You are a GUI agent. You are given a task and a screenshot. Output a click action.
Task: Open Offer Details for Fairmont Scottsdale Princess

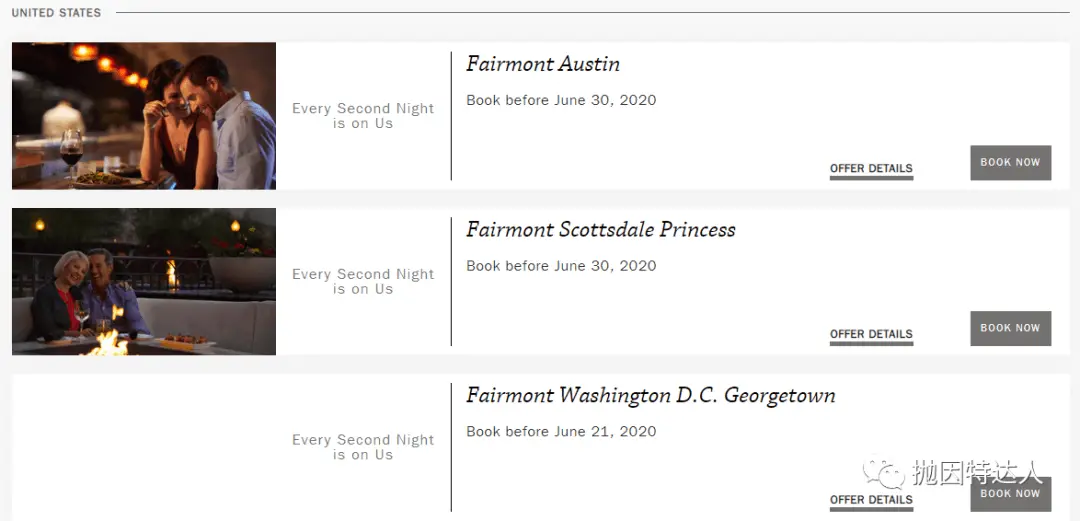[871, 334]
